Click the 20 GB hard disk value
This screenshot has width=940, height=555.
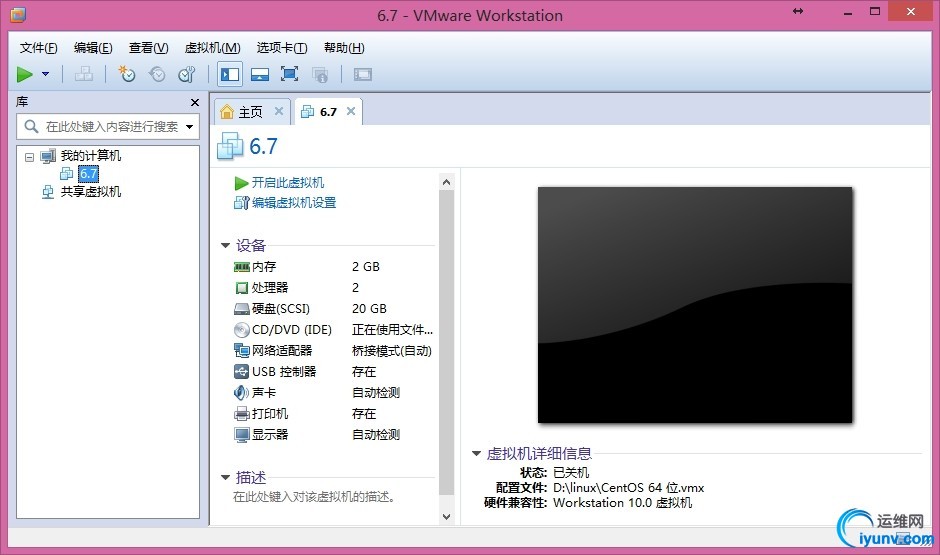point(369,309)
